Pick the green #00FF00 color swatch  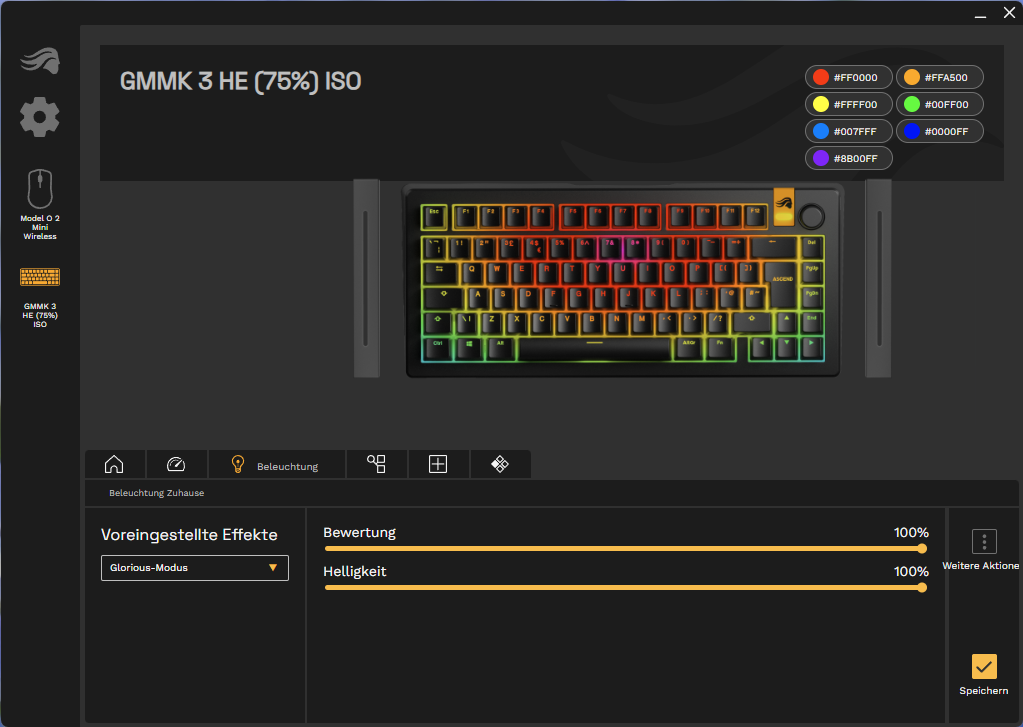tap(938, 104)
